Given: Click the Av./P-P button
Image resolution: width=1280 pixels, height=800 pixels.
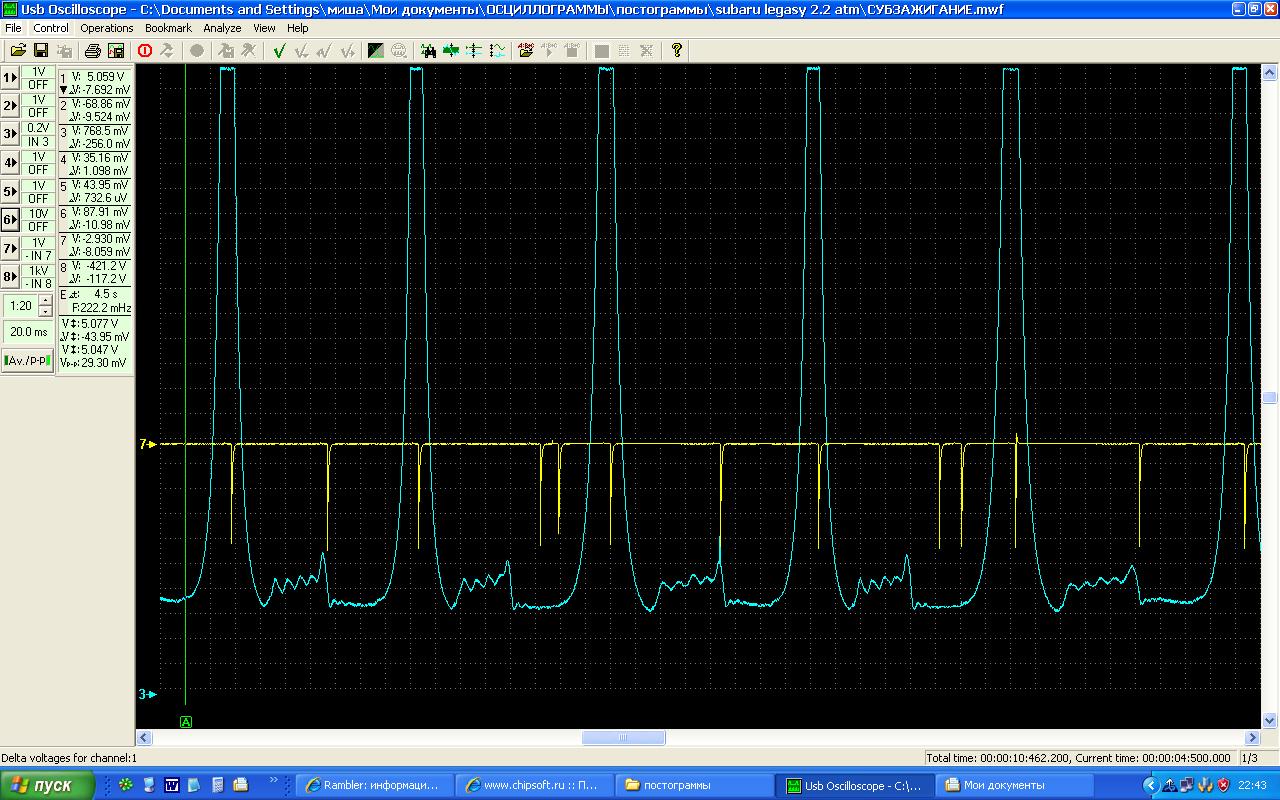Looking at the screenshot, I should (28, 361).
